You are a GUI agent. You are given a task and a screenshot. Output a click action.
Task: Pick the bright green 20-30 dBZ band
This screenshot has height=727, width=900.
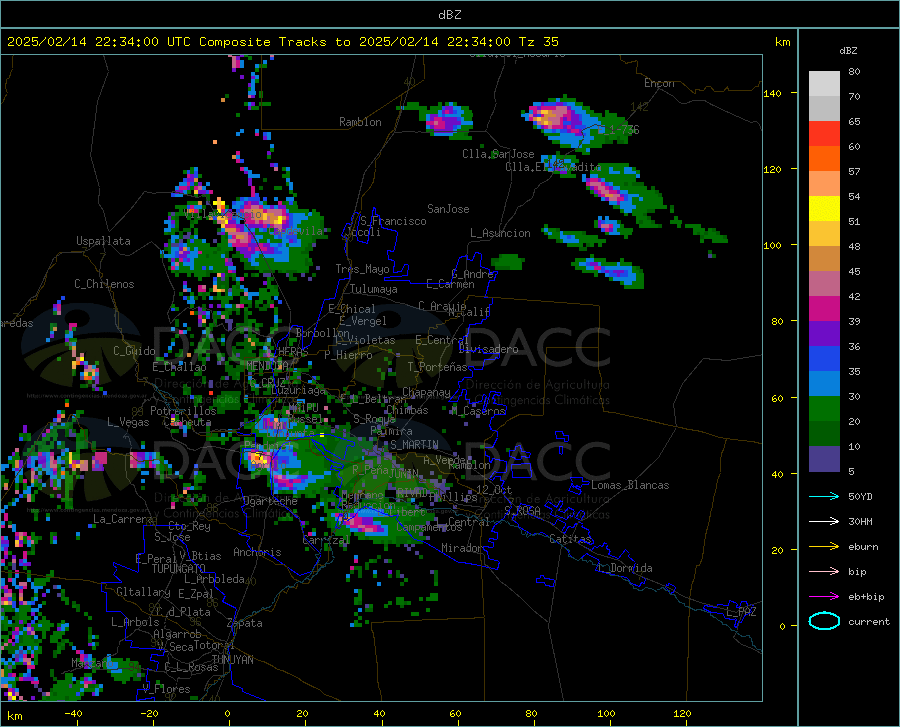[x=824, y=409]
